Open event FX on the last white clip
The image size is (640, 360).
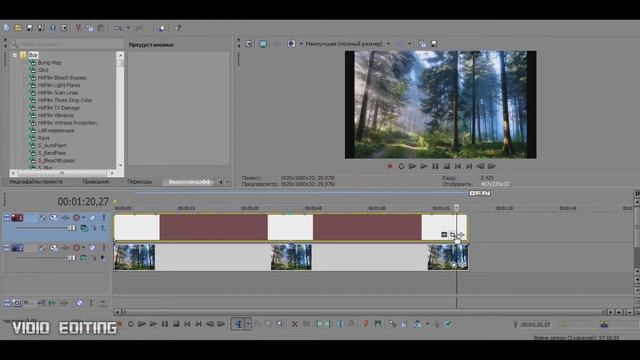pos(461,234)
